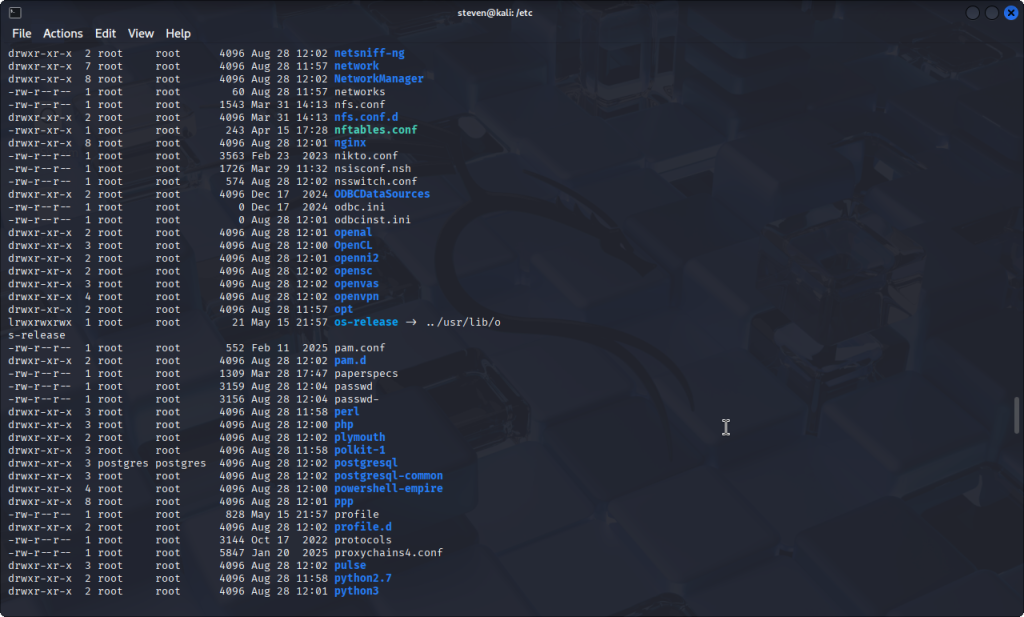The height and width of the screenshot is (617, 1024).
Task: Click the postgresql-common directory name
Action: (x=388, y=476)
